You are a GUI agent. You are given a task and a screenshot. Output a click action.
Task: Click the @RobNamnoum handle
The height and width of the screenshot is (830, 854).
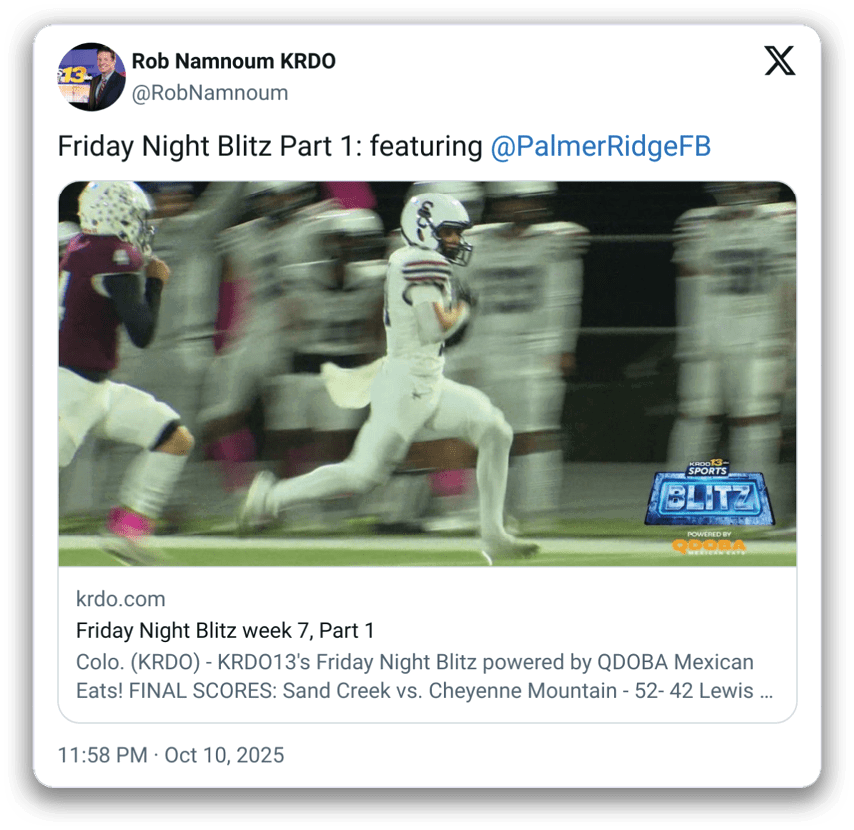click(x=210, y=93)
